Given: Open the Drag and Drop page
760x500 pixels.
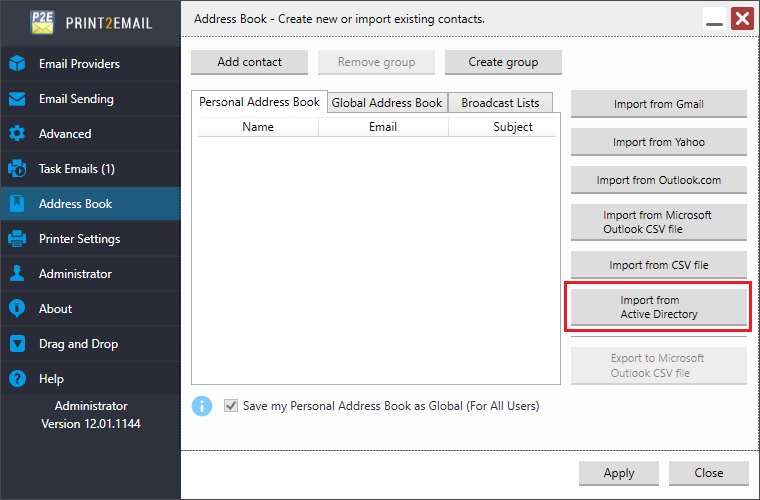Looking at the screenshot, I should point(91,344).
